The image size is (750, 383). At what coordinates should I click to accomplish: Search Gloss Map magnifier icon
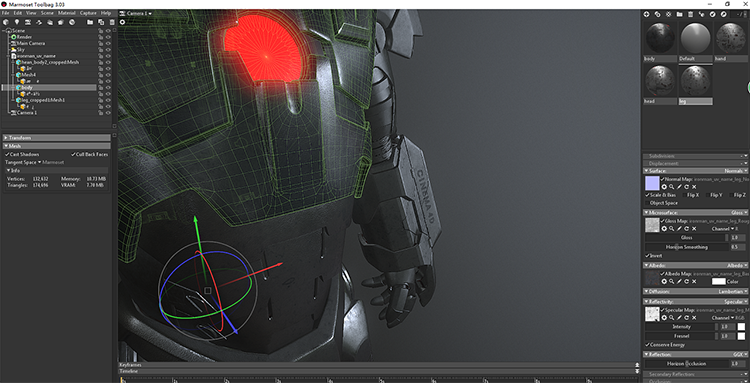pos(672,229)
